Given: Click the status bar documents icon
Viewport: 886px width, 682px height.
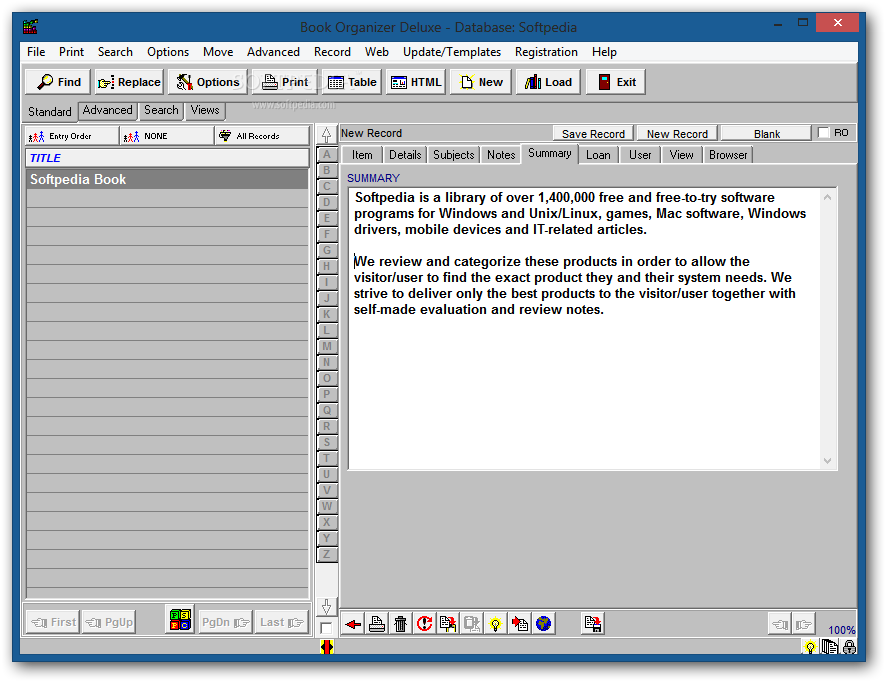Looking at the screenshot, I should pos(829,648).
